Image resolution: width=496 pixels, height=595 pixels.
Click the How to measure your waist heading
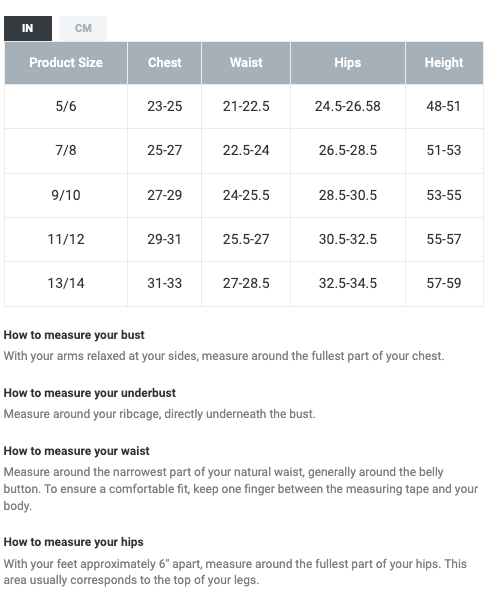77,451
